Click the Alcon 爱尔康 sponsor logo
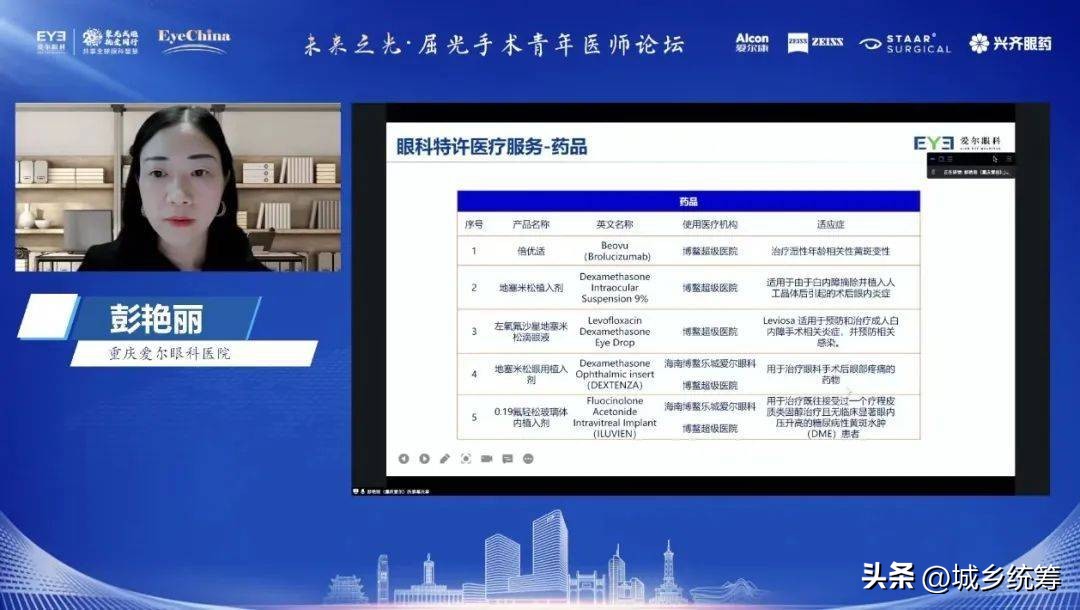 [752, 42]
